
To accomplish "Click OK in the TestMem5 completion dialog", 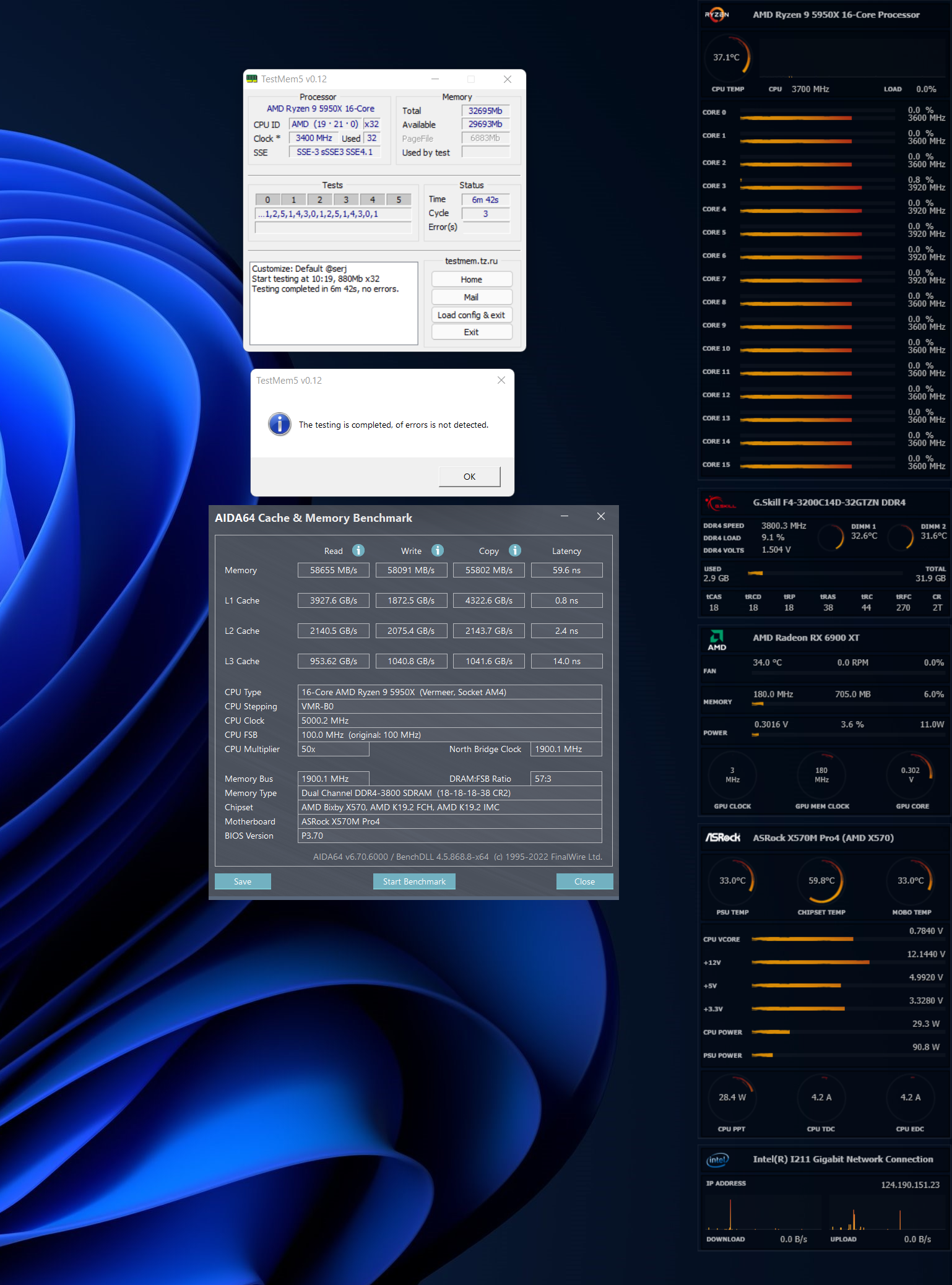I will pyautogui.click(x=469, y=477).
